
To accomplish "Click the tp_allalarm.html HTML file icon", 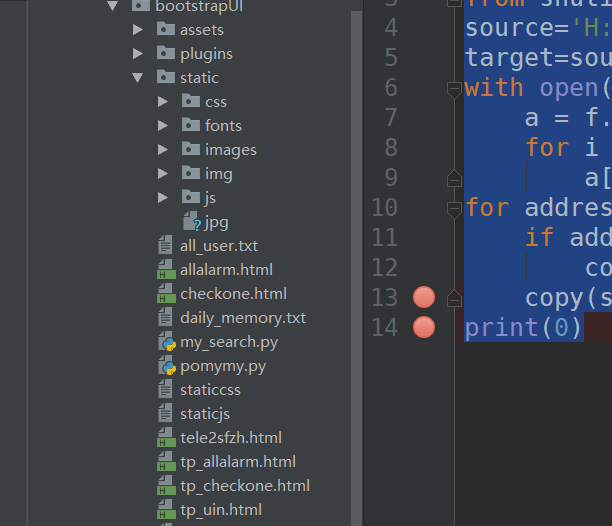I will coord(166,462).
